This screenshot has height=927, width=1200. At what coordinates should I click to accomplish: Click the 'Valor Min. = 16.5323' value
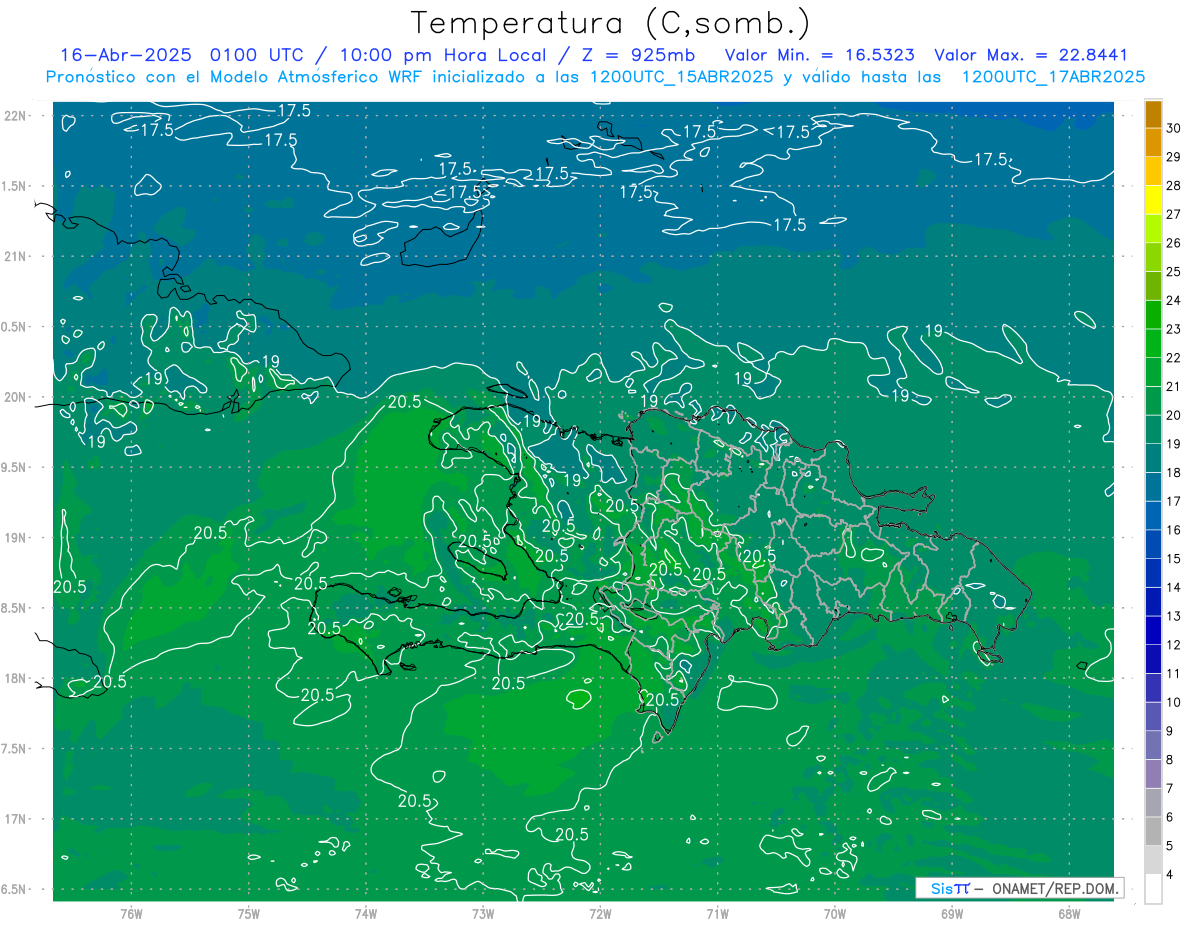tap(819, 55)
